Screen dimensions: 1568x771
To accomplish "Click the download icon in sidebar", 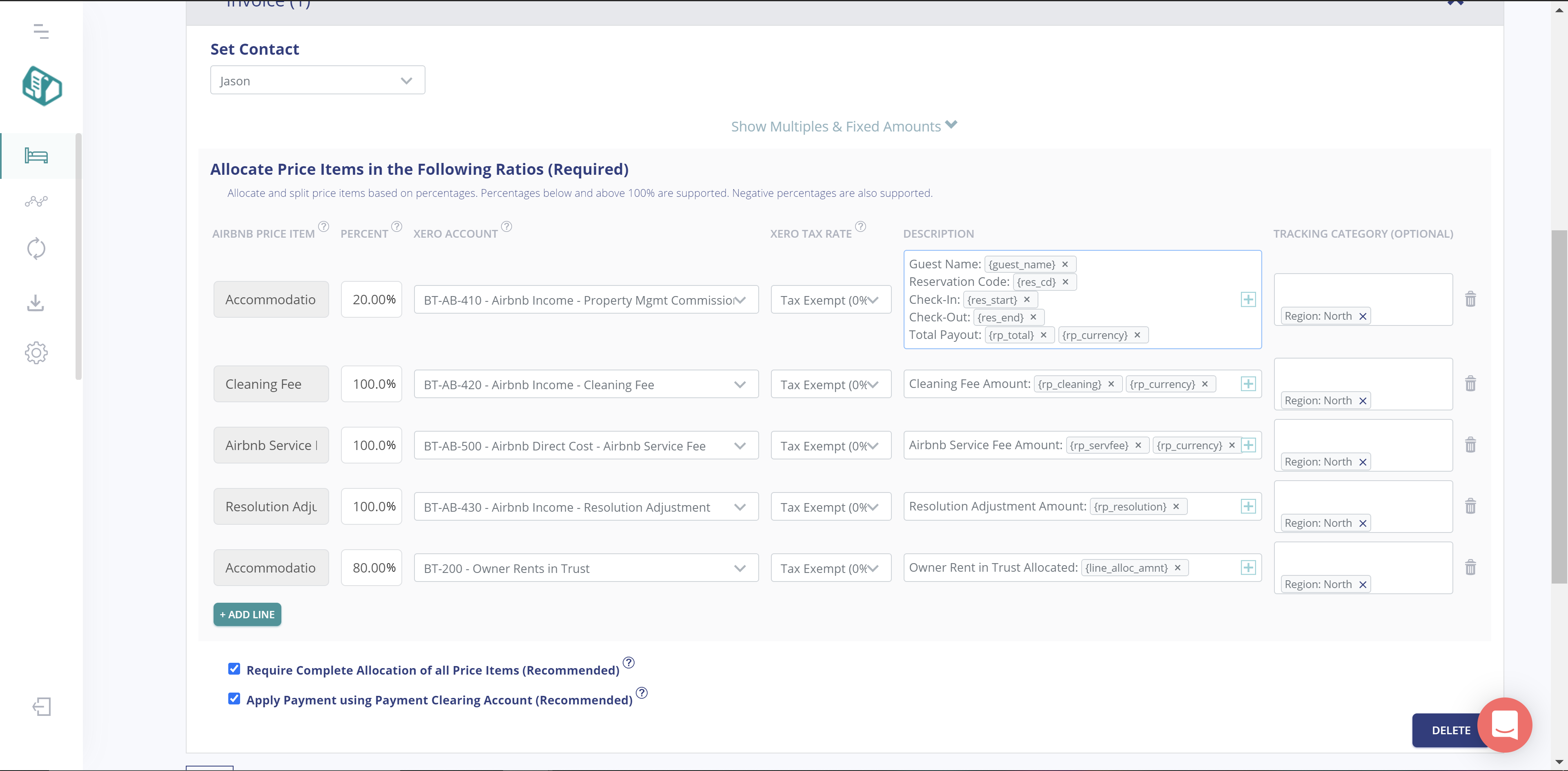I will tap(37, 303).
